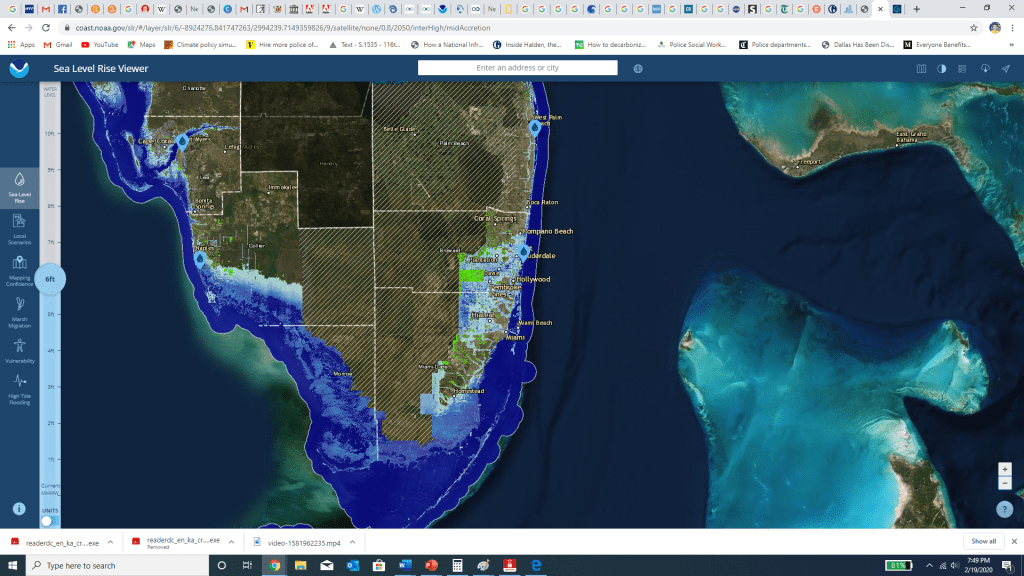This screenshot has height=576, width=1024.
Task: Click the 6ft water level slider handle
Action: point(50,279)
